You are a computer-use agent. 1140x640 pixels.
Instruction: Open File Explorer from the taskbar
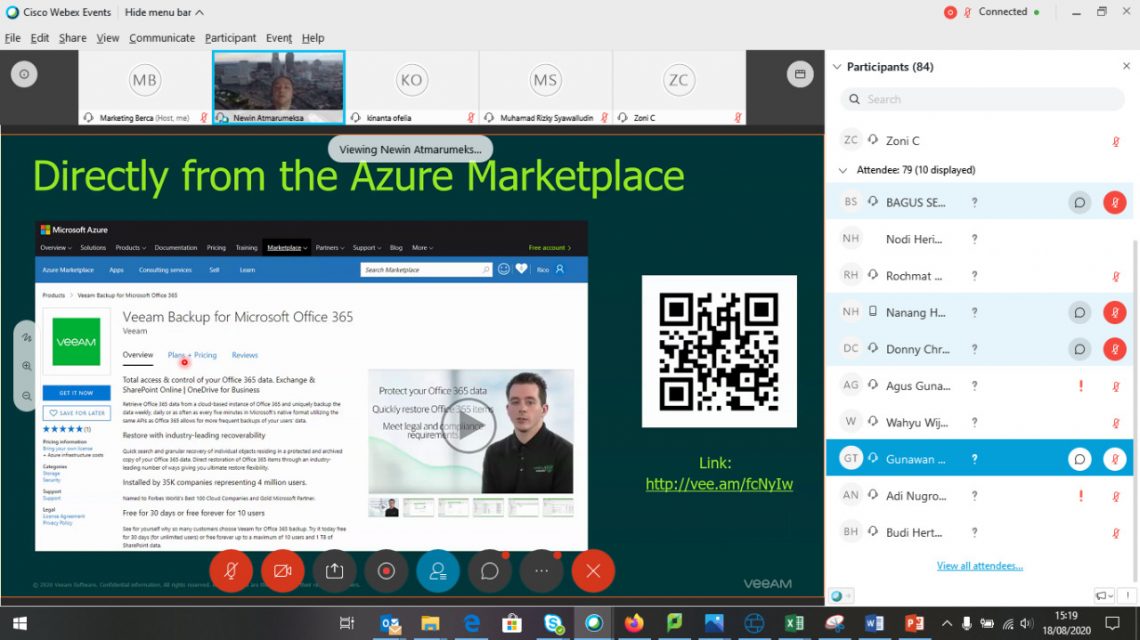point(430,623)
